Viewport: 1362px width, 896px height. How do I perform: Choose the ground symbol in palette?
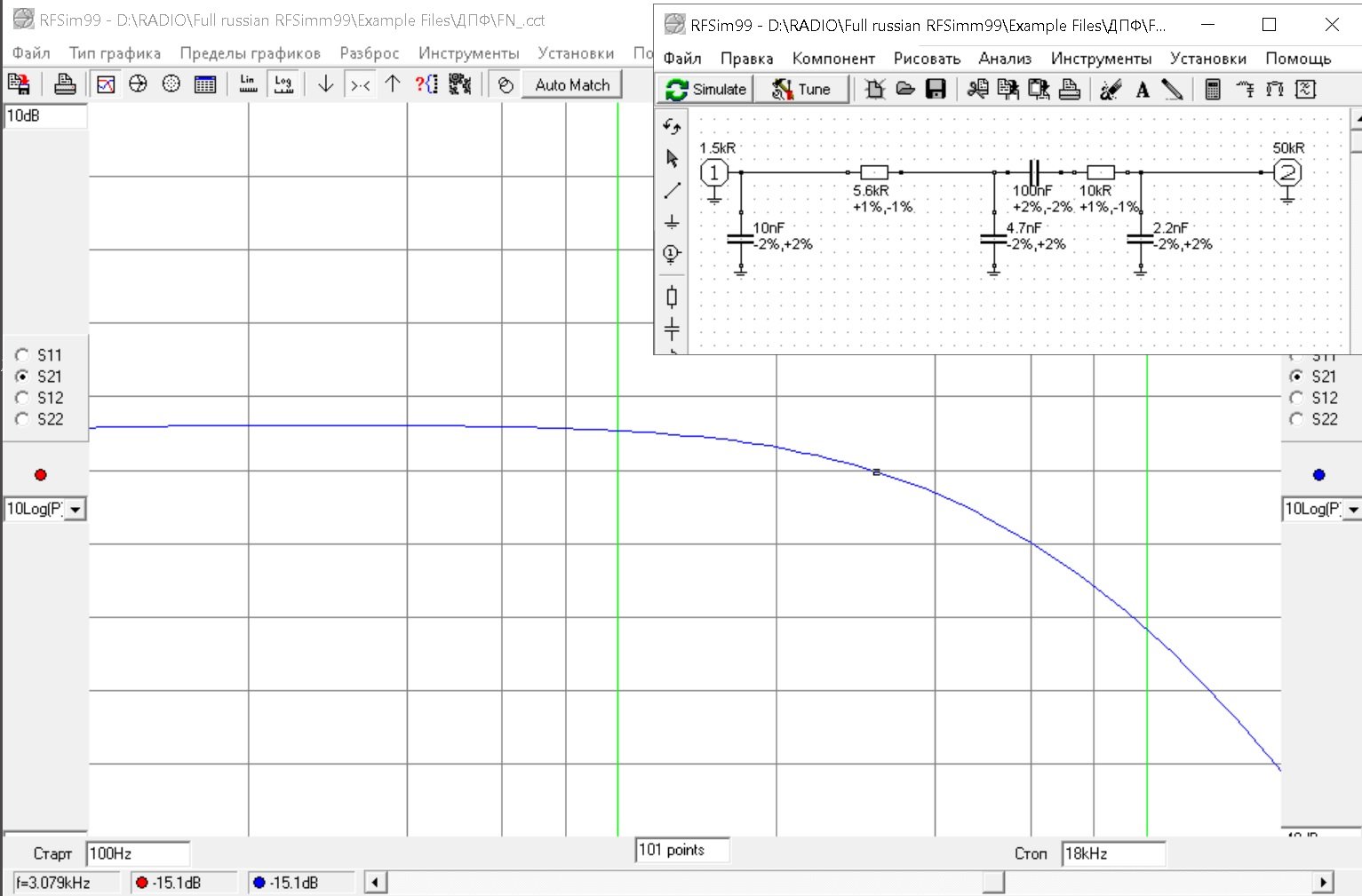672,222
